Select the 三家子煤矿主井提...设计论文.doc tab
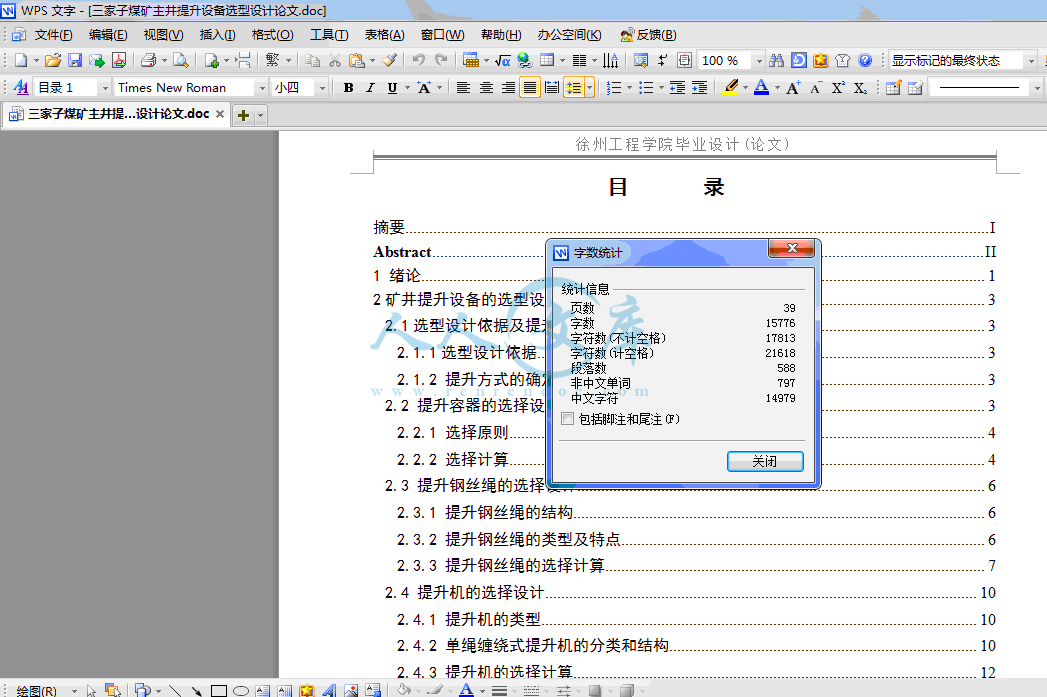Viewport: 1047px width, 697px height. point(118,114)
